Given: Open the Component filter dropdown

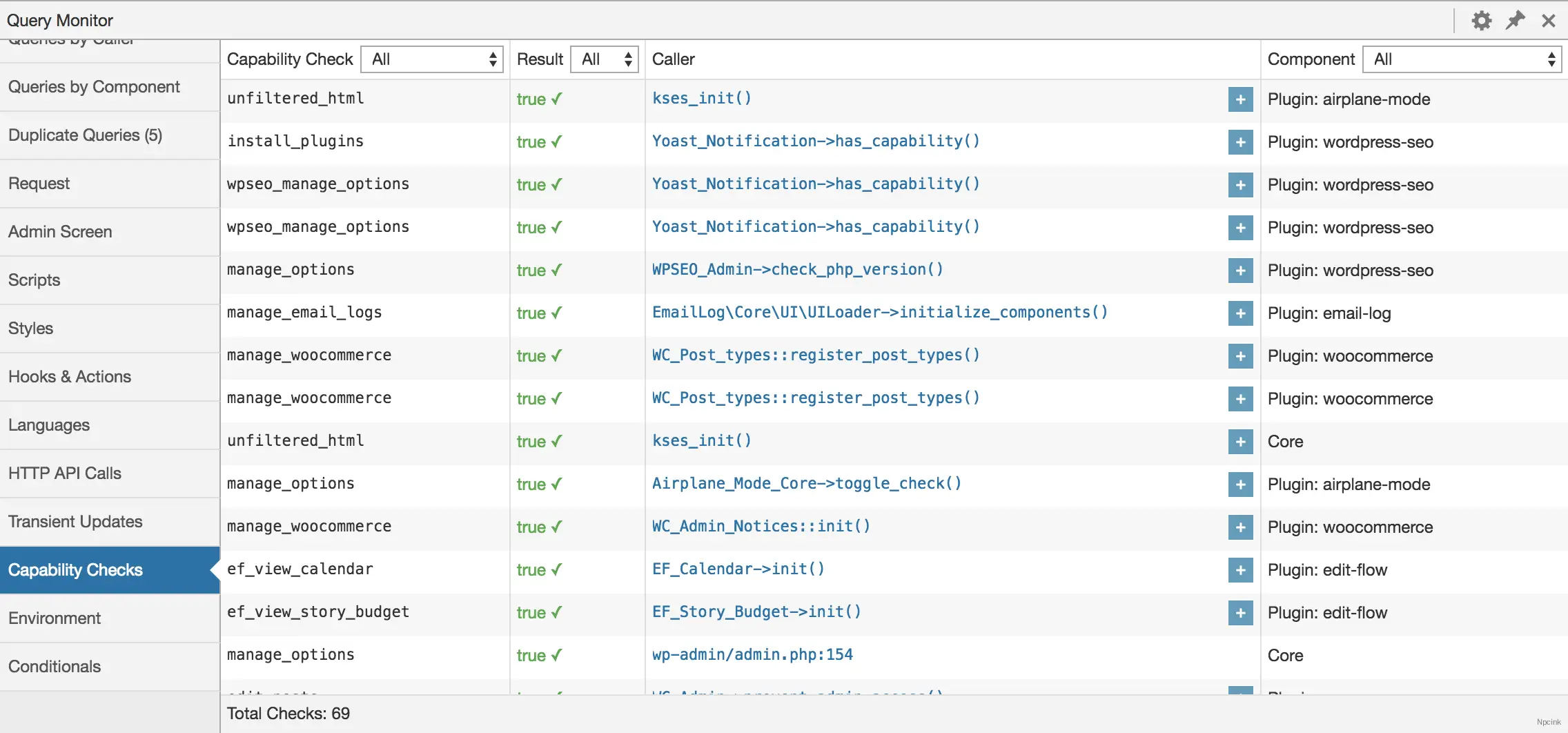Looking at the screenshot, I should pos(1462,59).
